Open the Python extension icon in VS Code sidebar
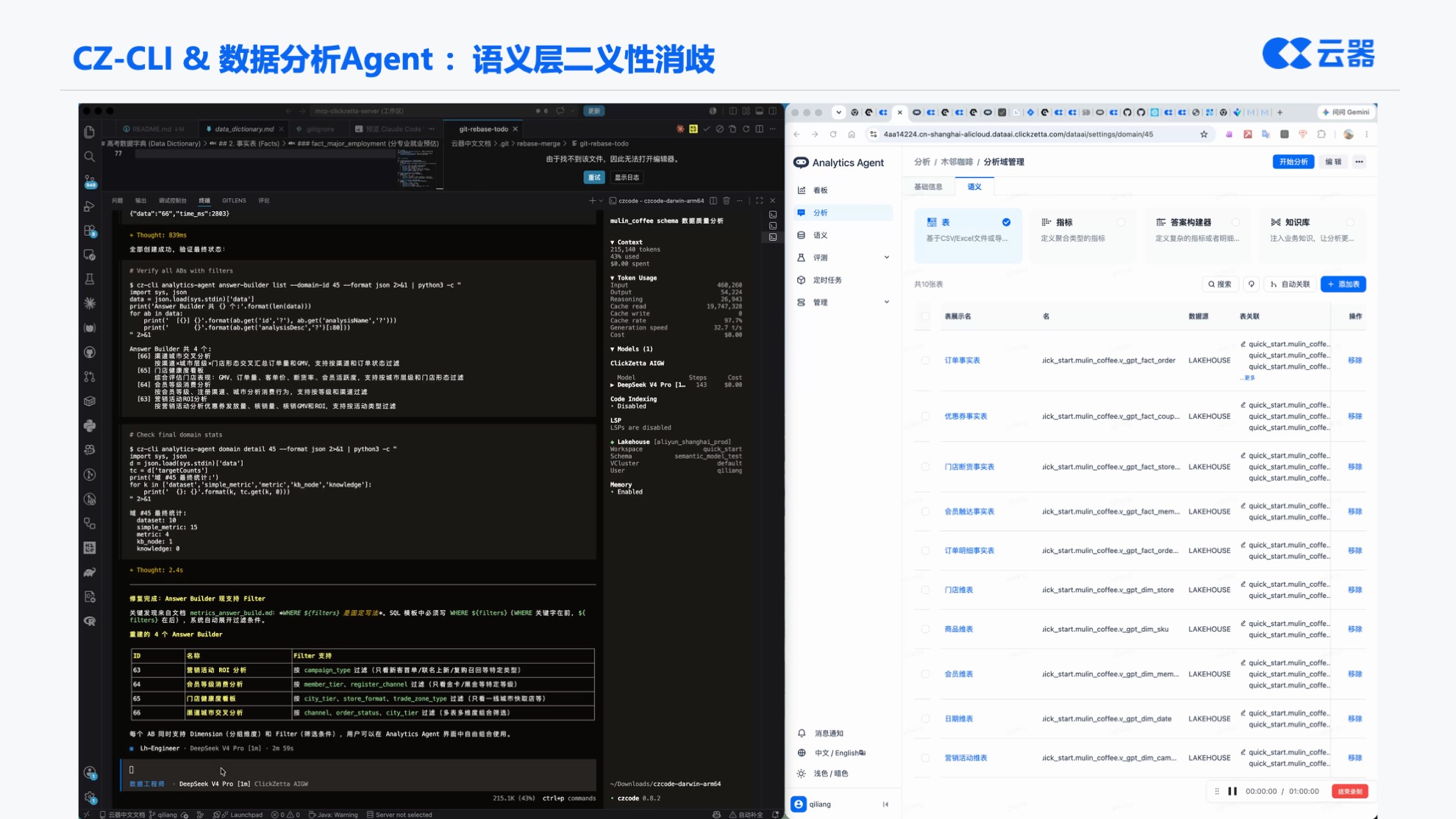This screenshot has width=1456, height=819. [x=90, y=425]
